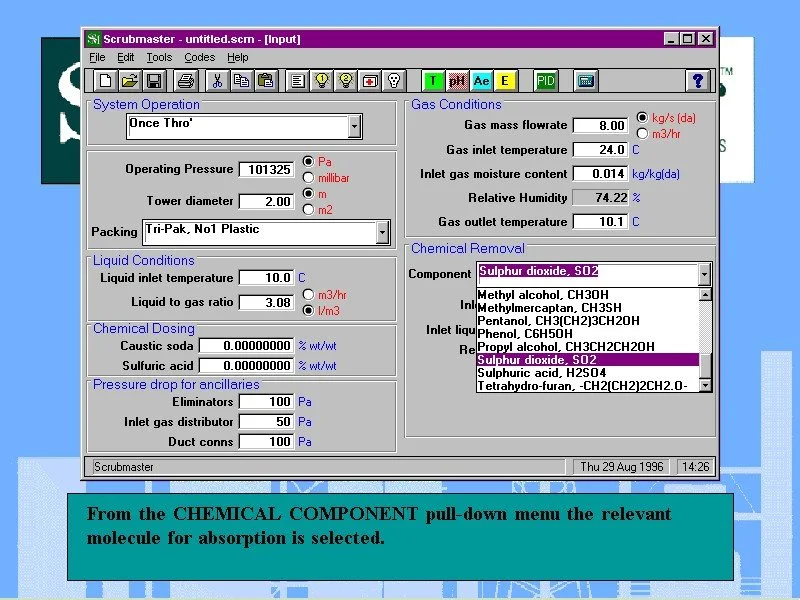Screen dimensions: 800x600
Task: Select Tetrahydro-furan from component list
Action: (587, 386)
